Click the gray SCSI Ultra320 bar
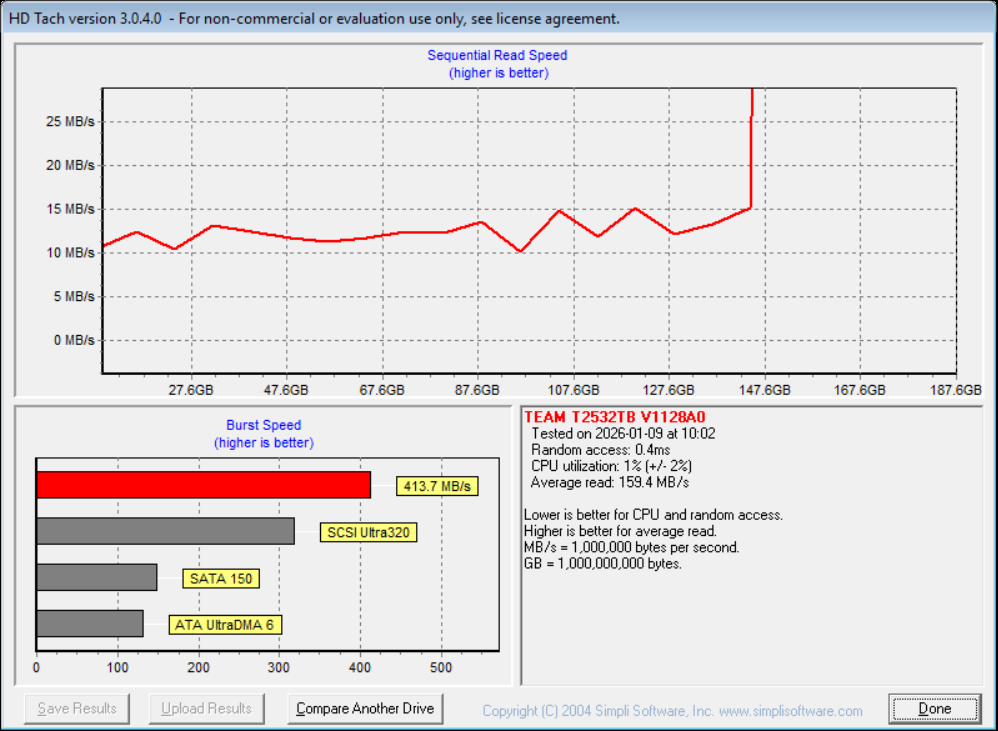 165,531
